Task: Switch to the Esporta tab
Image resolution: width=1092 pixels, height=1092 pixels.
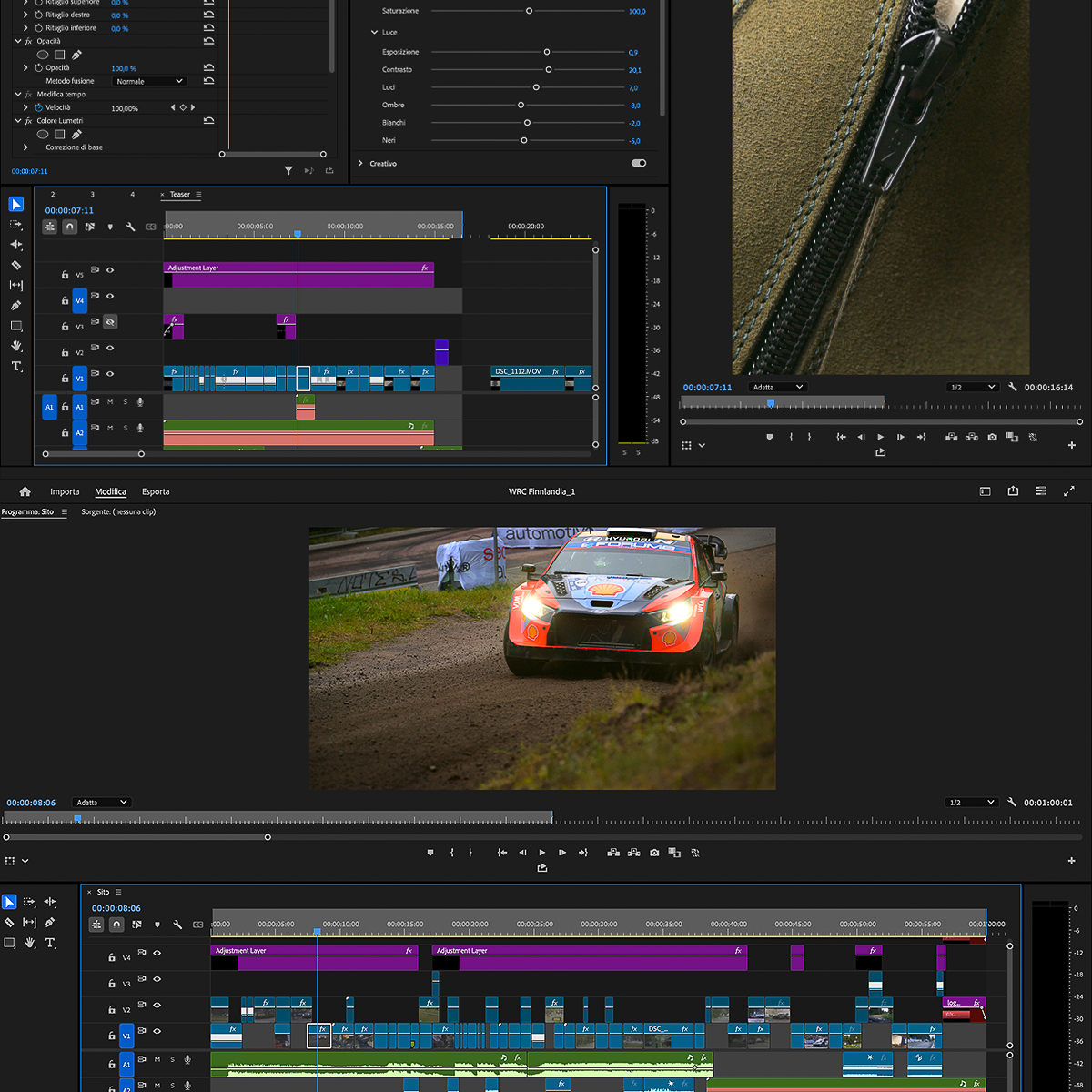Action: click(x=156, y=491)
